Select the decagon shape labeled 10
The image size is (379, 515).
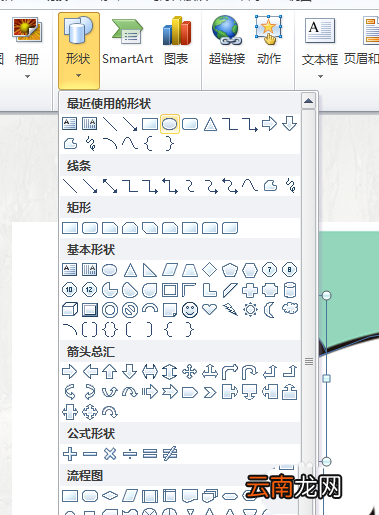tap(69, 290)
